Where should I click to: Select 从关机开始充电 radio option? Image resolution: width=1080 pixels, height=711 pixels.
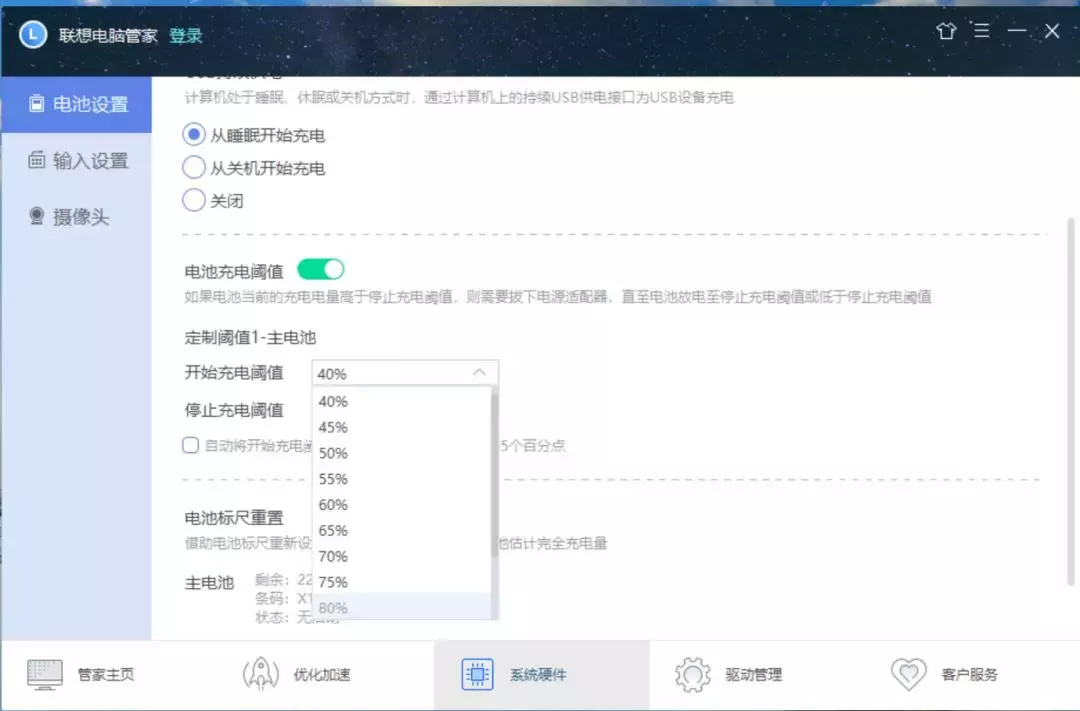point(194,167)
